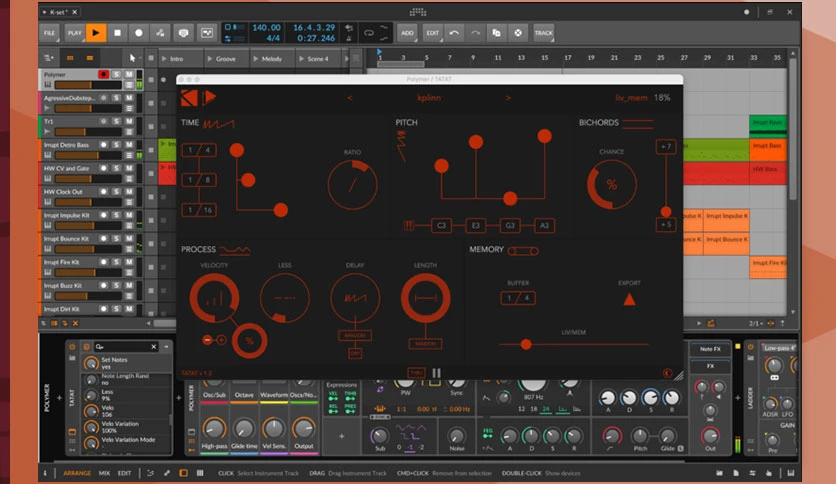Open the BUFFER 1/4 value box
The width and height of the screenshot is (836, 484).
coord(518,298)
